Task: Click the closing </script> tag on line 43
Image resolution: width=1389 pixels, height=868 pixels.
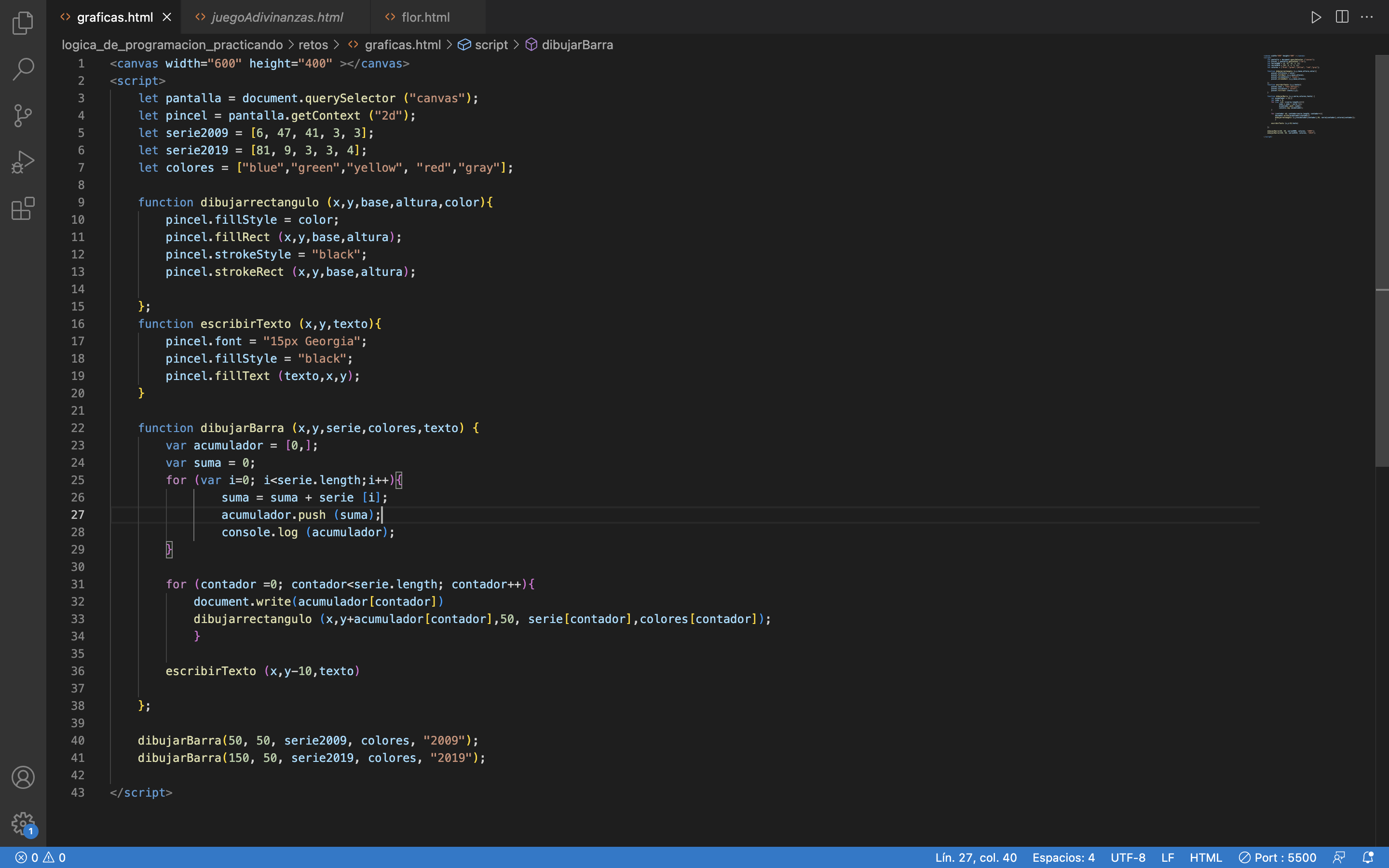Action: [141, 793]
